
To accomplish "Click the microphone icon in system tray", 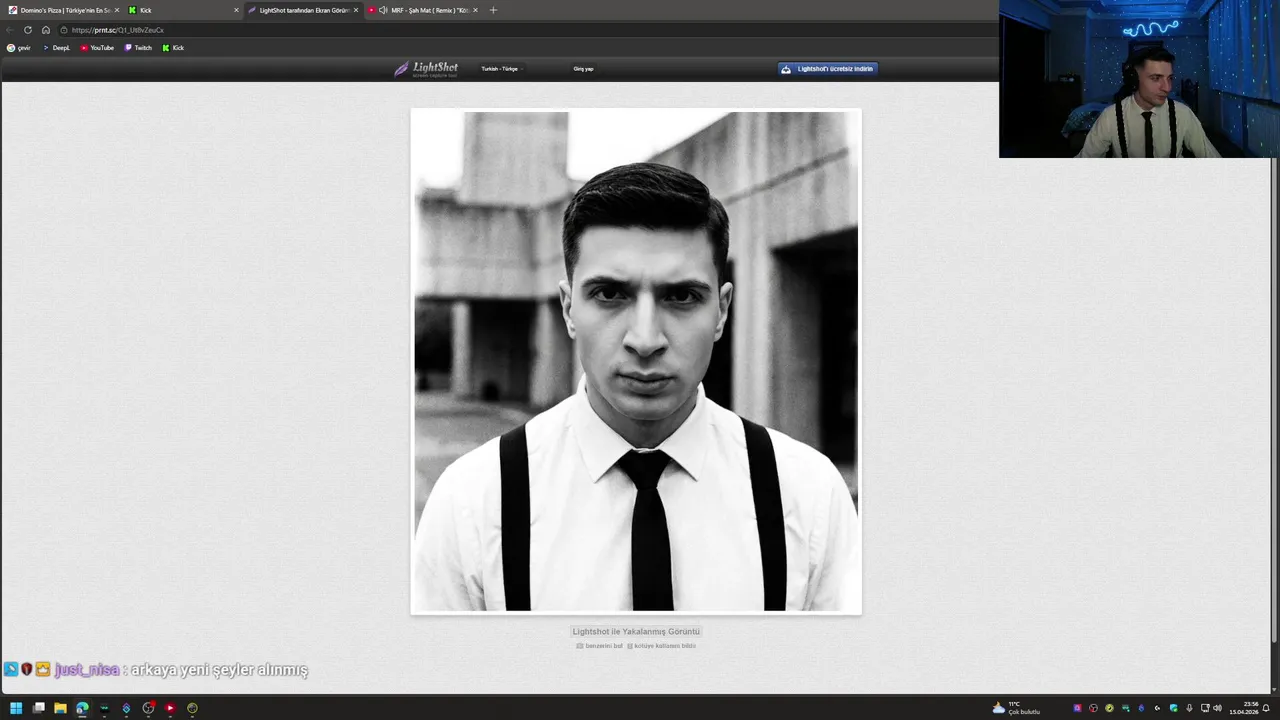I will 1189,708.
